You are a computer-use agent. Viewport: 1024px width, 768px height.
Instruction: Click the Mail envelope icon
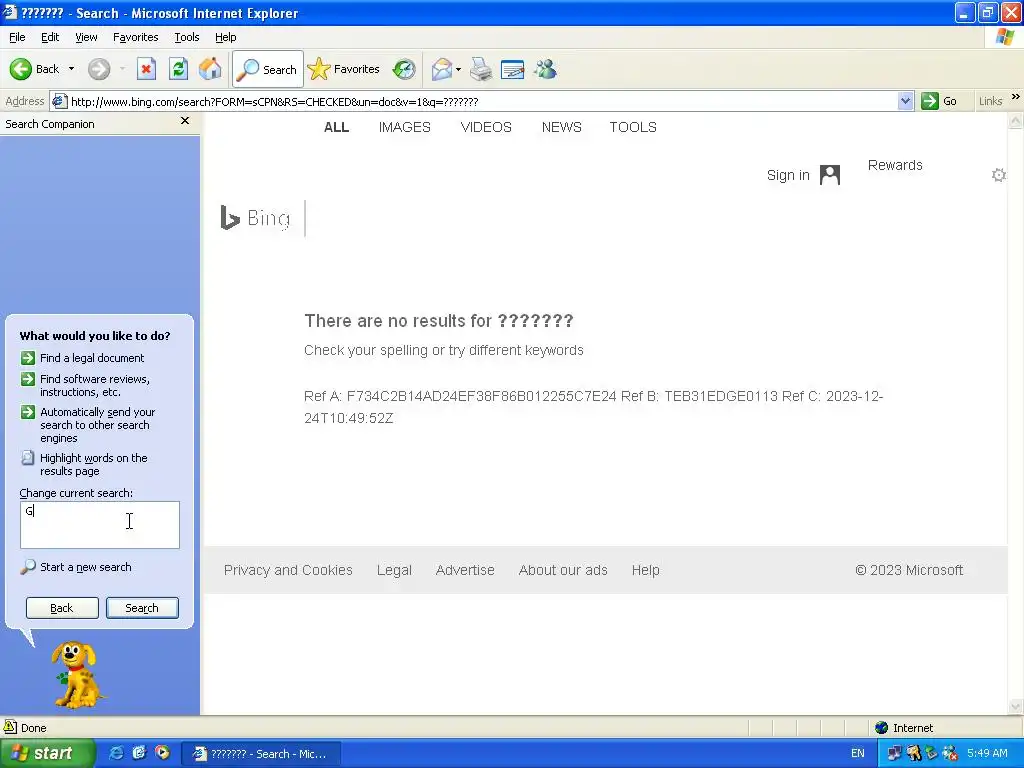[x=442, y=69]
